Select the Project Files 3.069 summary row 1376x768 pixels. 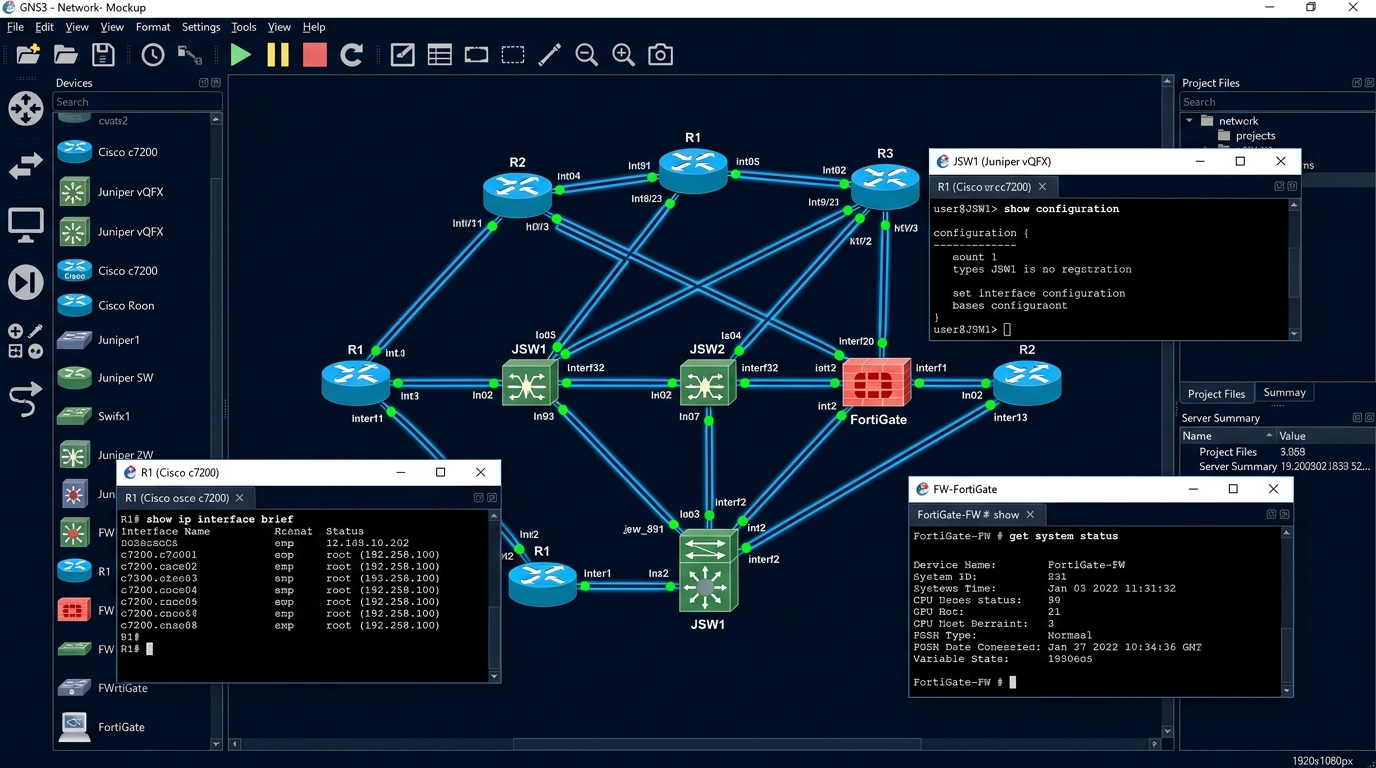pyautogui.click(x=1277, y=452)
